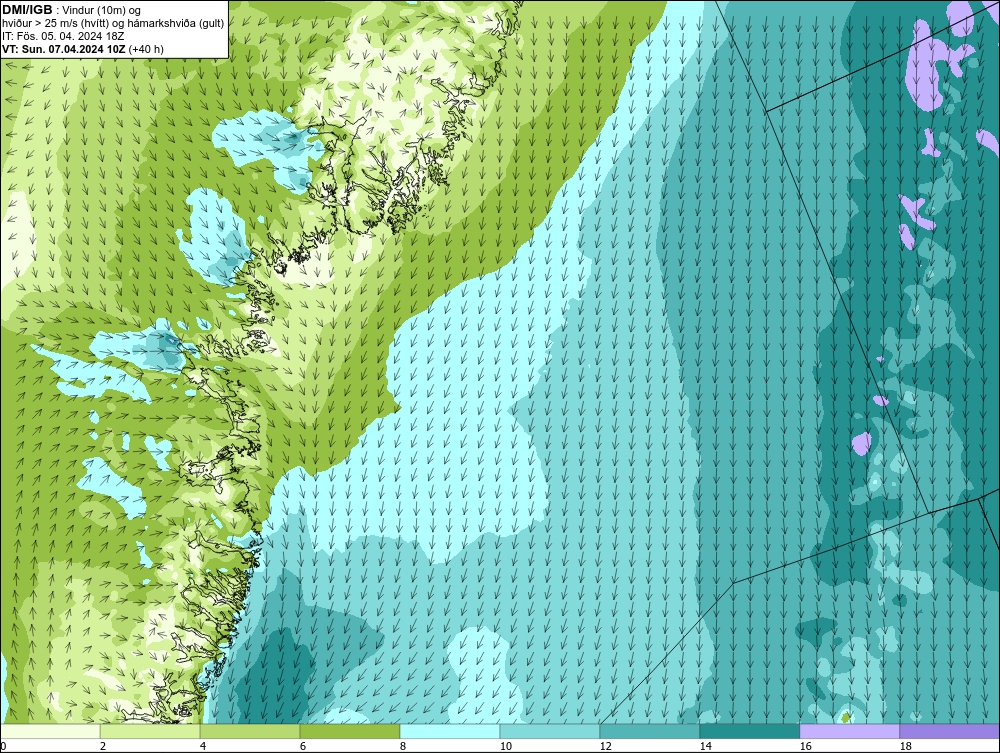Image resolution: width=1000 pixels, height=753 pixels.
Task: Click the 8–10 m/s pale cyan swatch
Action: point(450,731)
